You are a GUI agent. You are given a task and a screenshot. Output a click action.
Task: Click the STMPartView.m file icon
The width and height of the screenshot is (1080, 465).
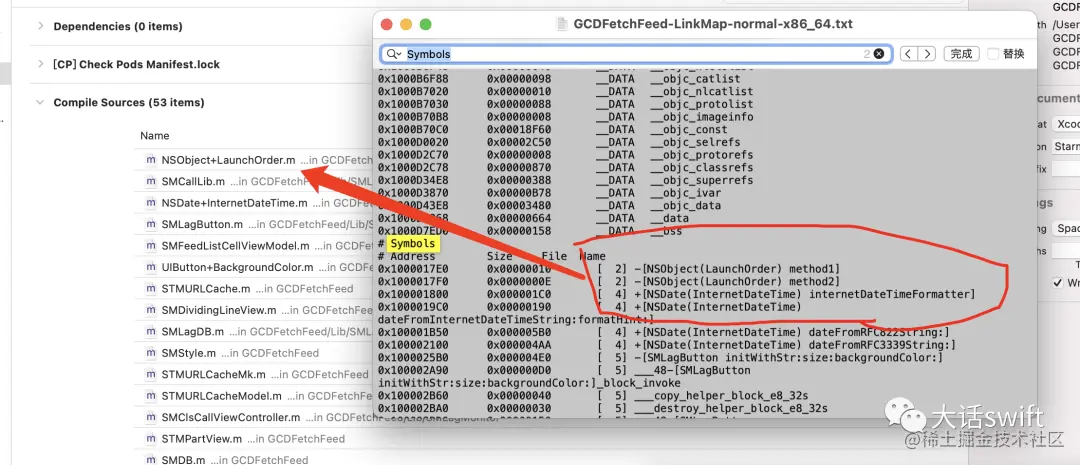(x=151, y=438)
